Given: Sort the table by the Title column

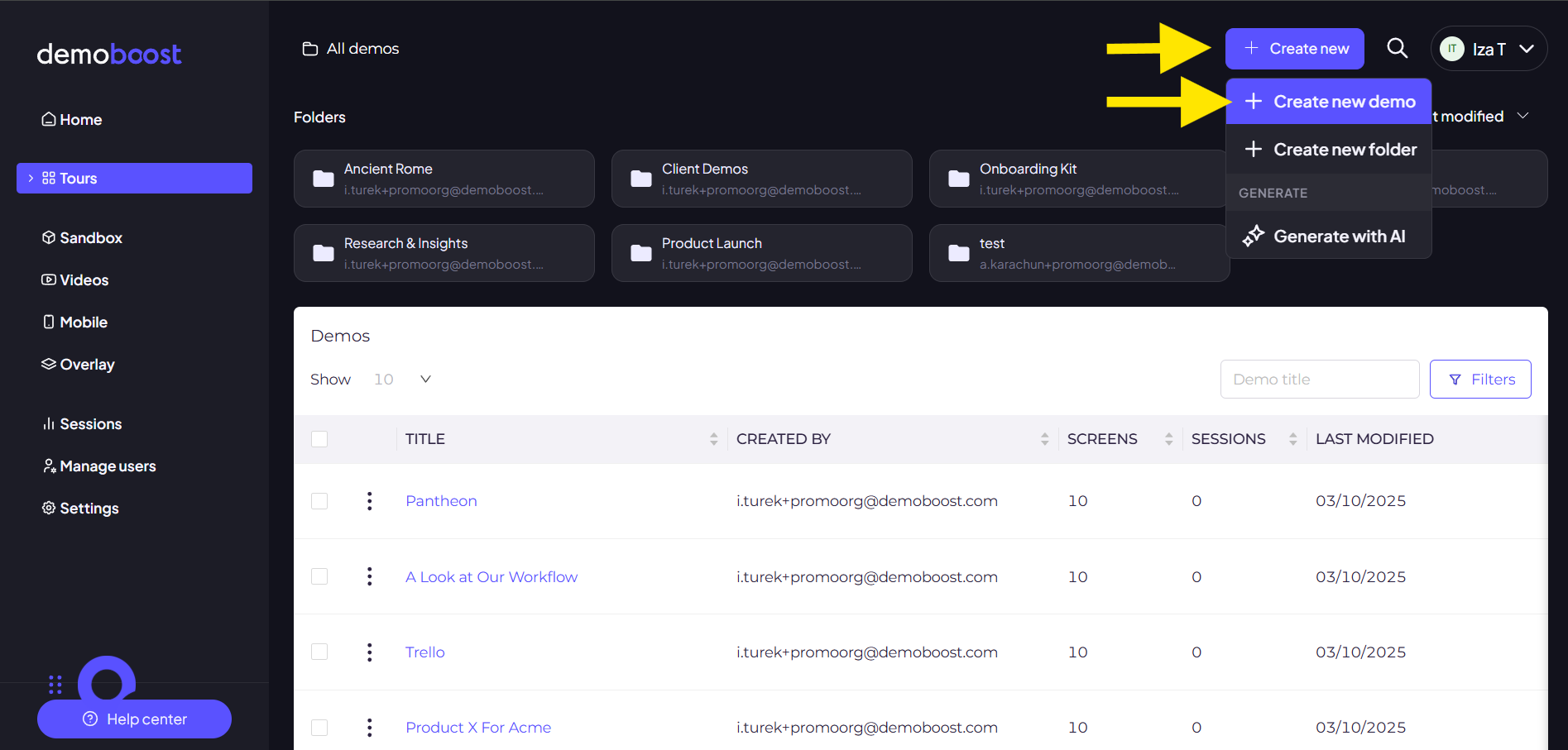Looking at the screenshot, I should 713,439.
